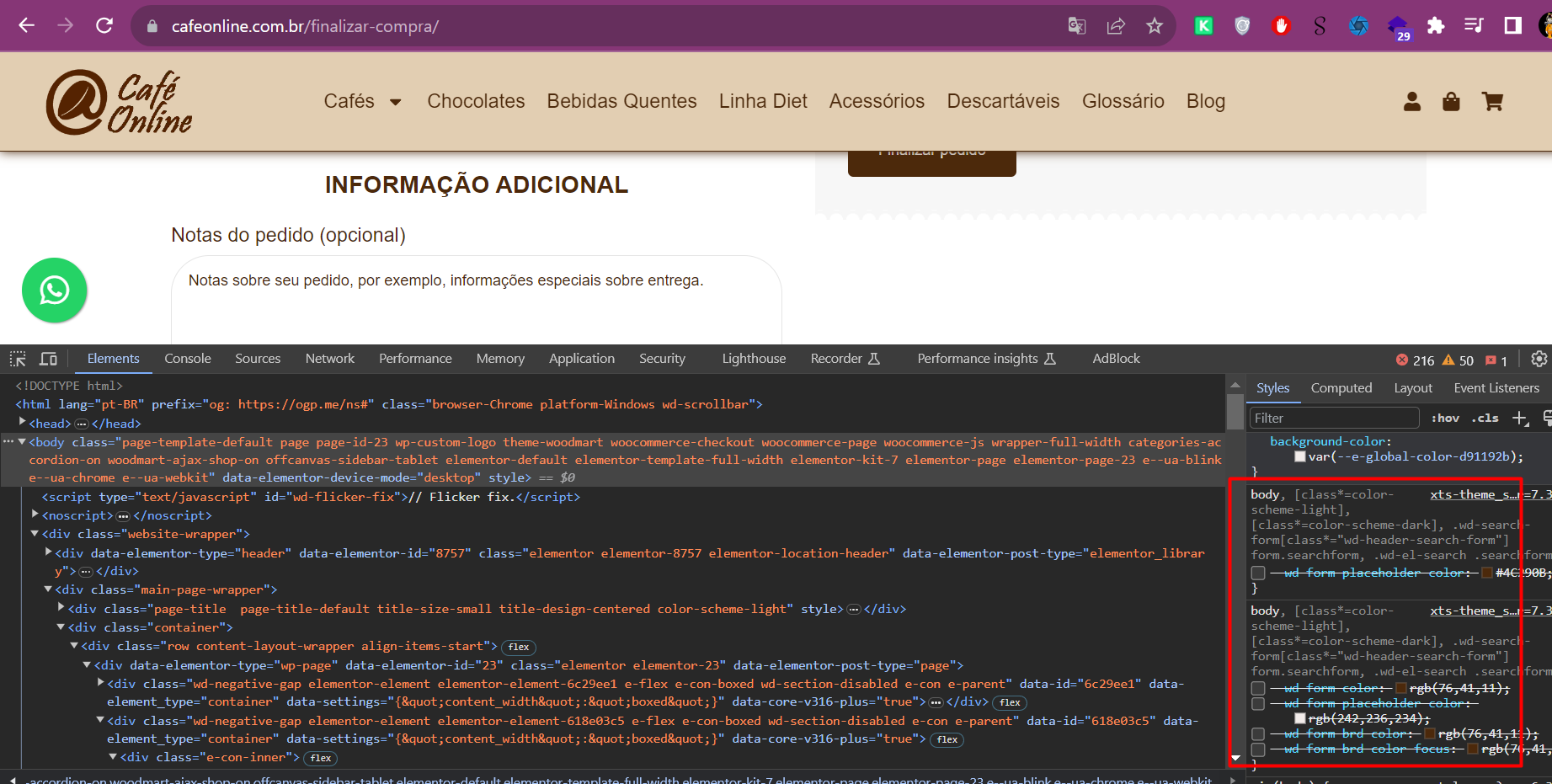Collapse the website-wrapper div node

(35, 533)
